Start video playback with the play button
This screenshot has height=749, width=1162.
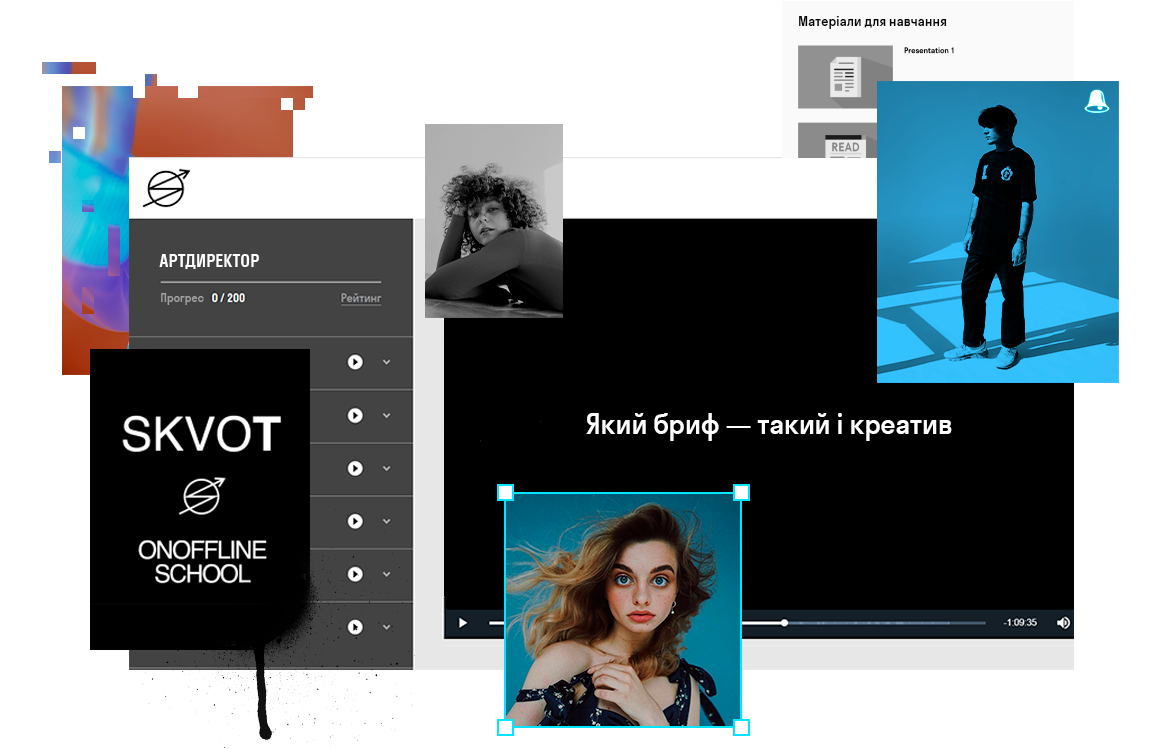pyautogui.click(x=463, y=623)
